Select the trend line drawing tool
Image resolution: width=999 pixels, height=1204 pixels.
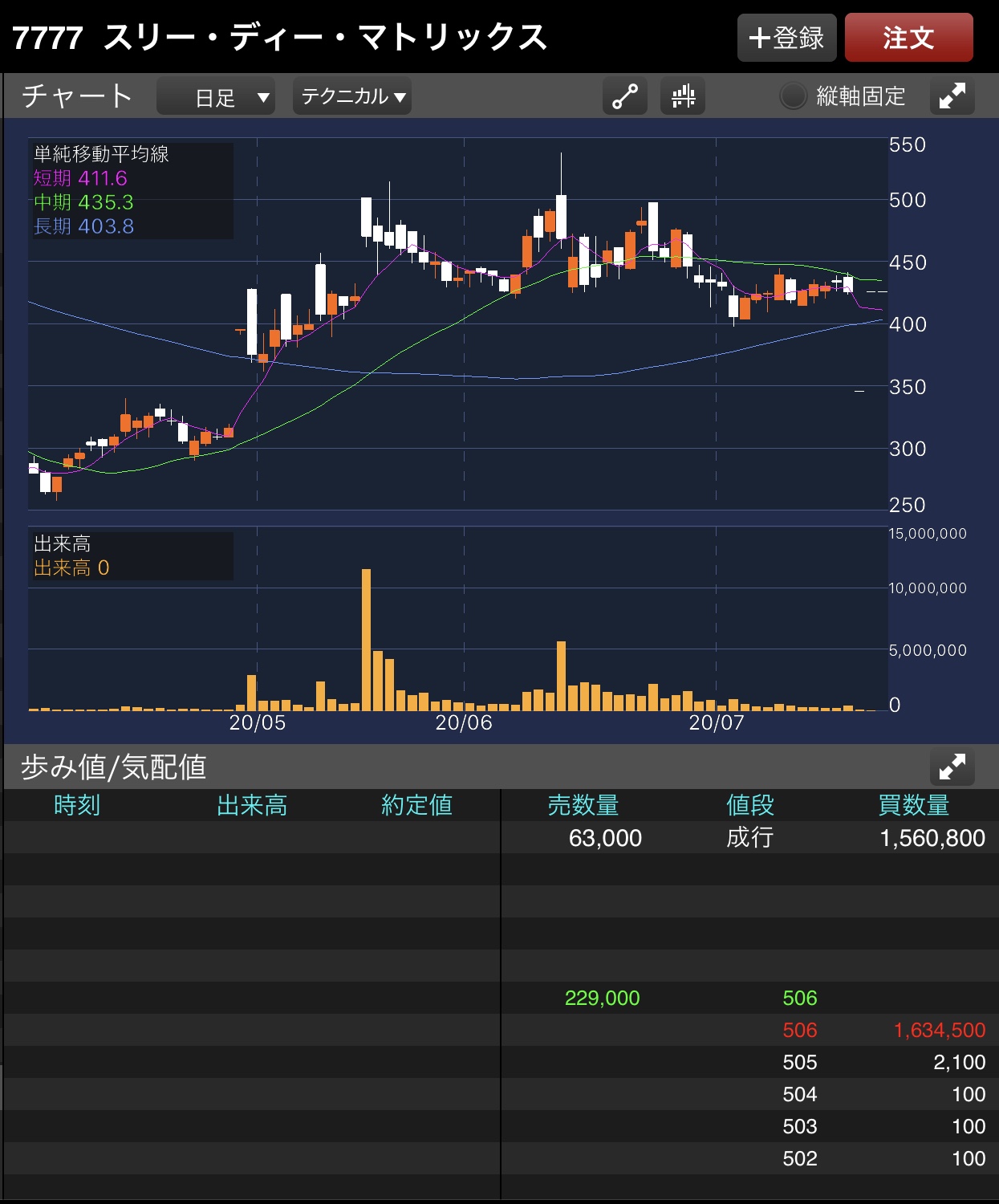point(624,96)
